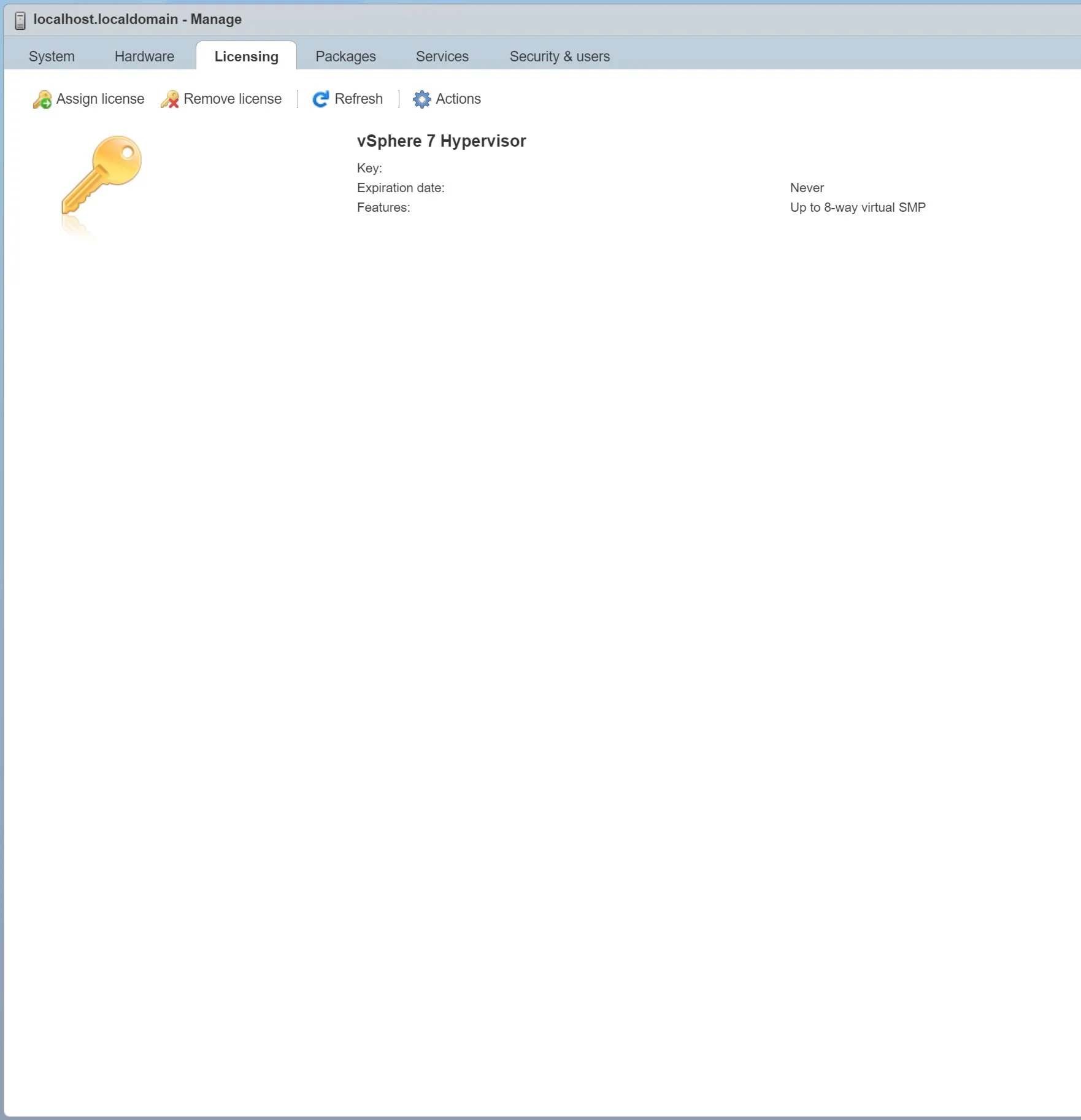Screen dimensions: 1081x1120
Task: Click the Remove license key icon
Action: click(x=170, y=99)
